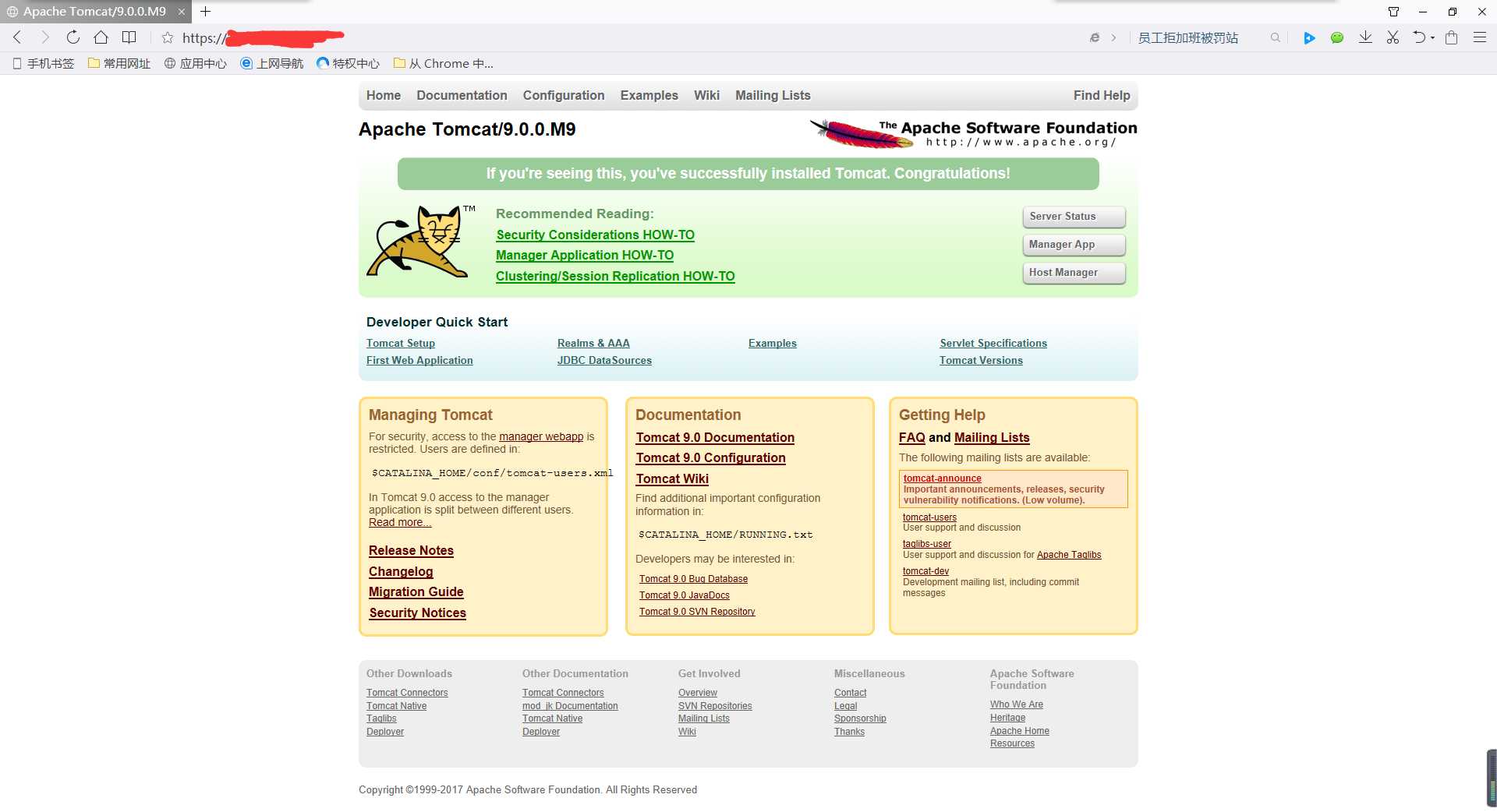Click the Tomcat cat logo image
This screenshot has height=812, width=1497.
421,241
